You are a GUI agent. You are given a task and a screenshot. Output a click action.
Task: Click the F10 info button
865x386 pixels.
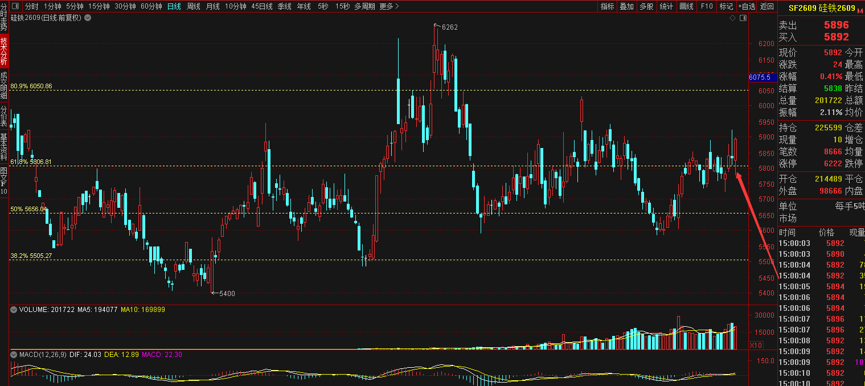click(x=706, y=7)
